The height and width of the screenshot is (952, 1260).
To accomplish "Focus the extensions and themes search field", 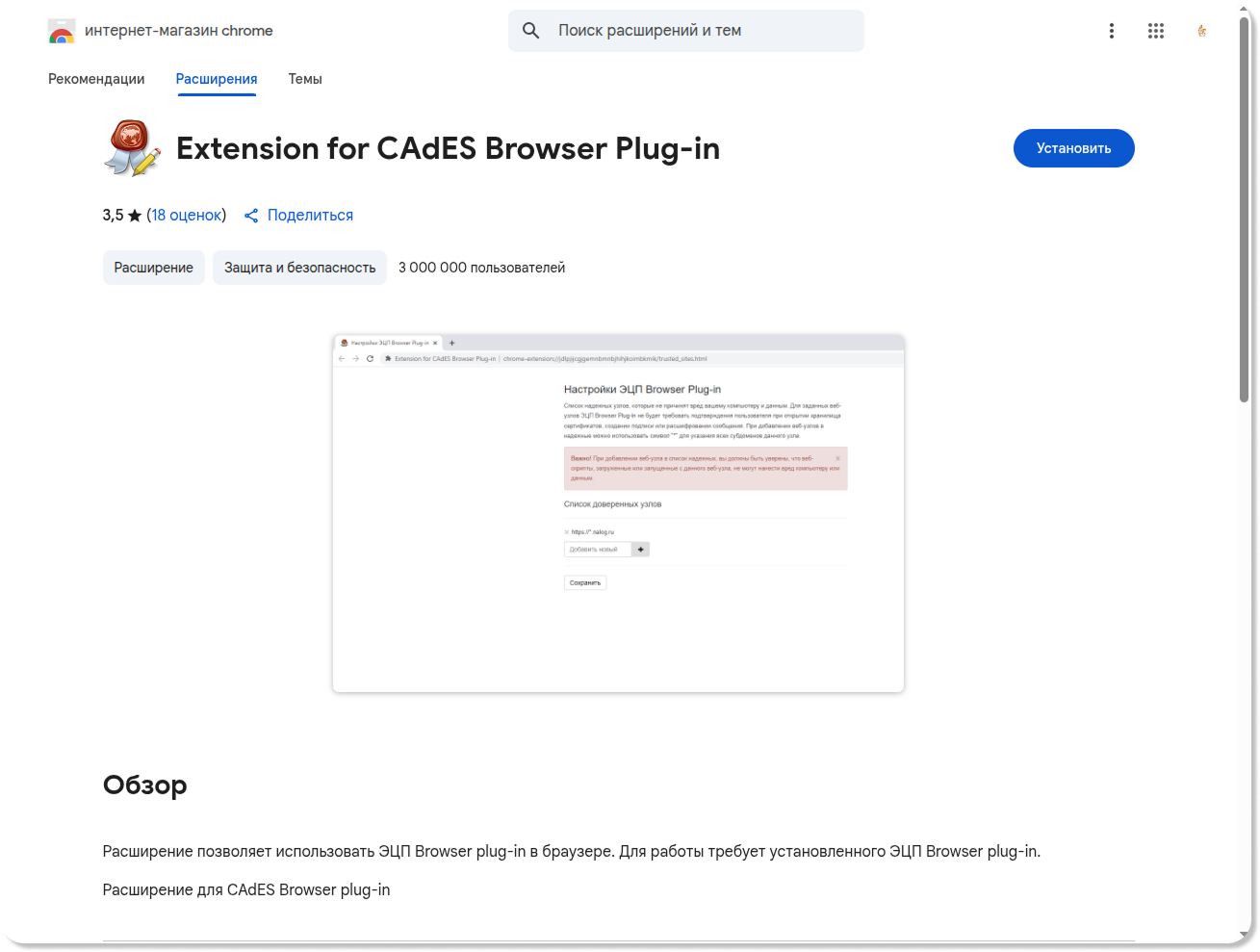I will pyautogui.click(x=703, y=31).
